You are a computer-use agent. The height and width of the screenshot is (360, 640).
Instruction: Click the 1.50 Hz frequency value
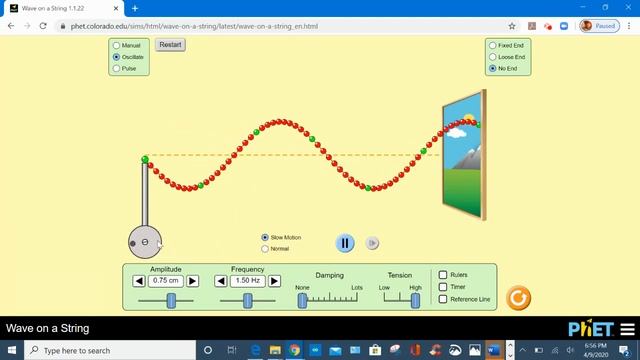pos(248,281)
